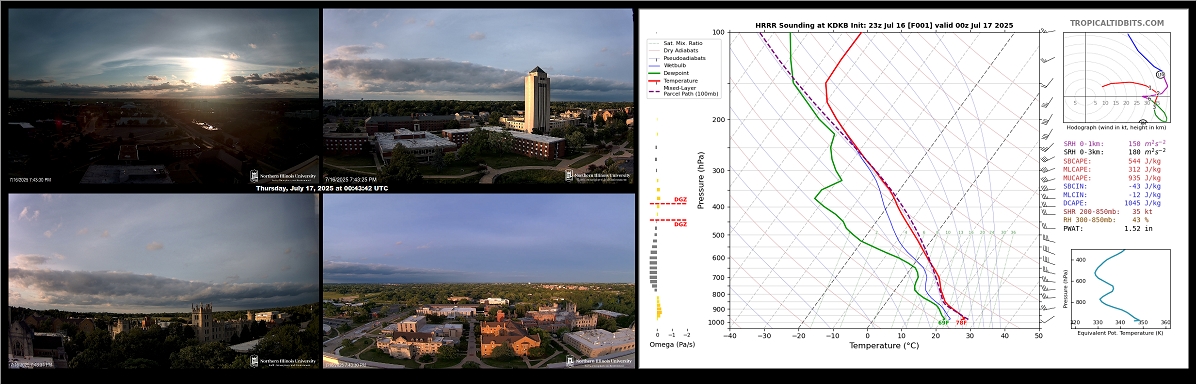Click the NIU logo on the bottom-left webcam
Screen dimensions: 1197x385
283,361
